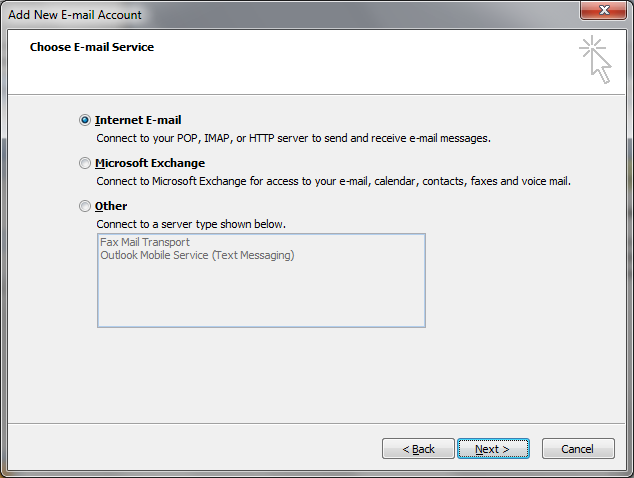Choose the Microsoft Exchange radio button
This screenshot has width=634, height=478.
pyautogui.click(x=84, y=163)
